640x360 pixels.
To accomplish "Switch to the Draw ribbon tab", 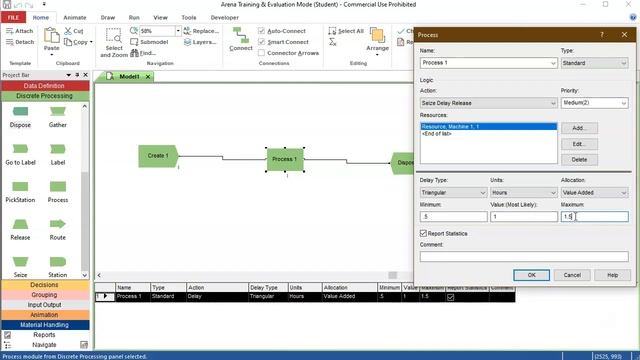I will pyautogui.click(x=108, y=18).
